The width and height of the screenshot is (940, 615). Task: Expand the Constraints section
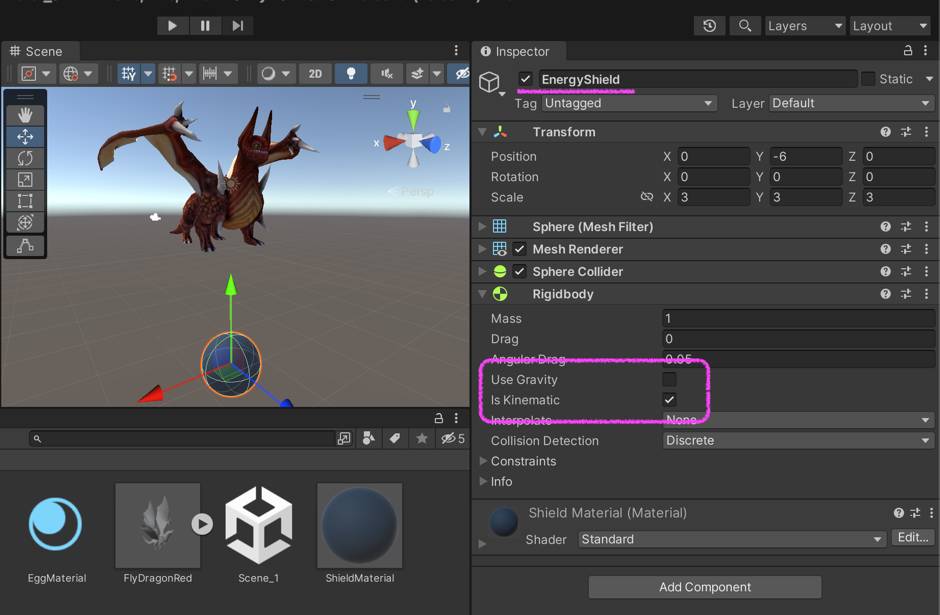click(484, 461)
